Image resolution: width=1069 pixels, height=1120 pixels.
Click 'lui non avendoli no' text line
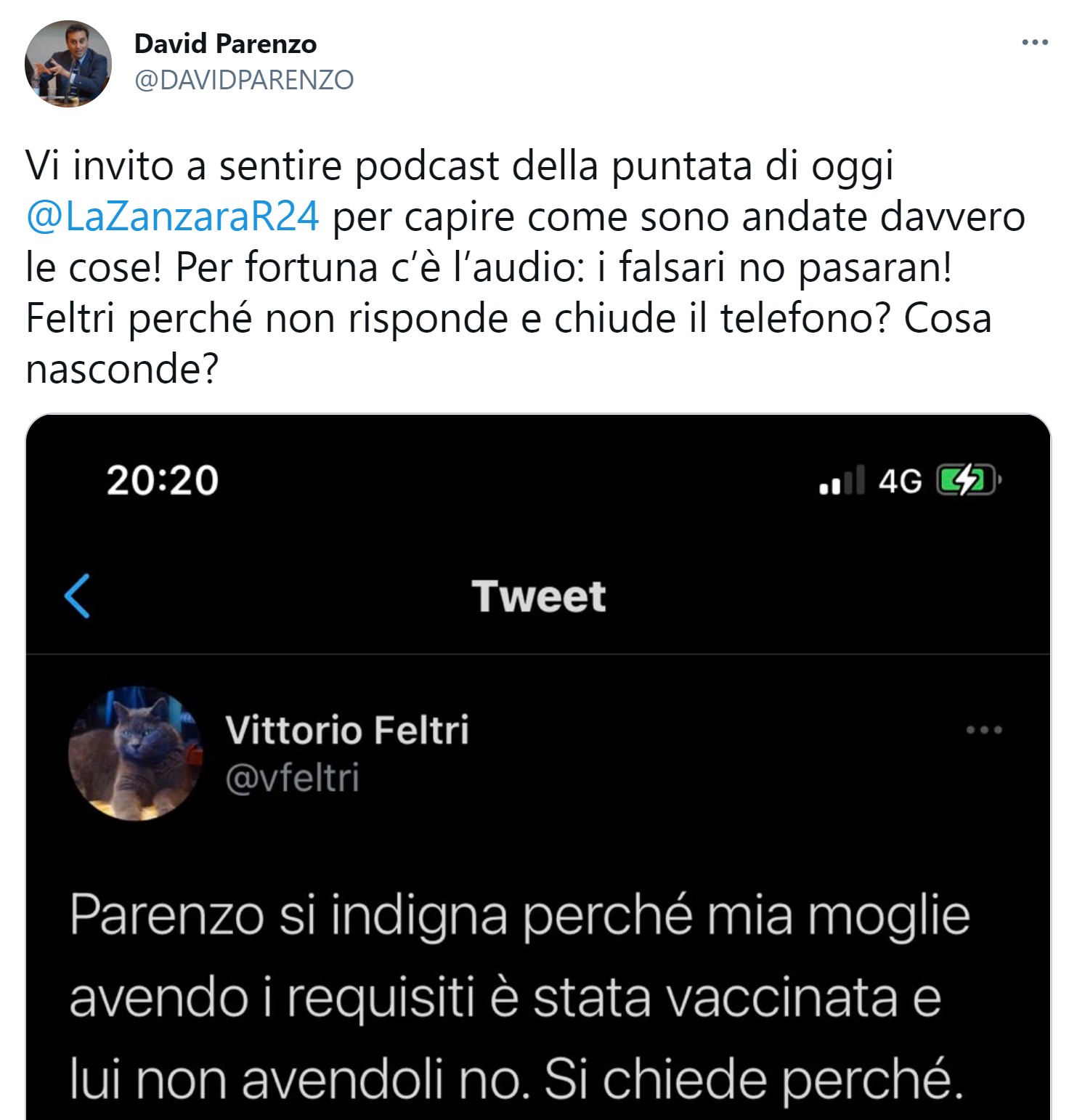coord(296,1080)
